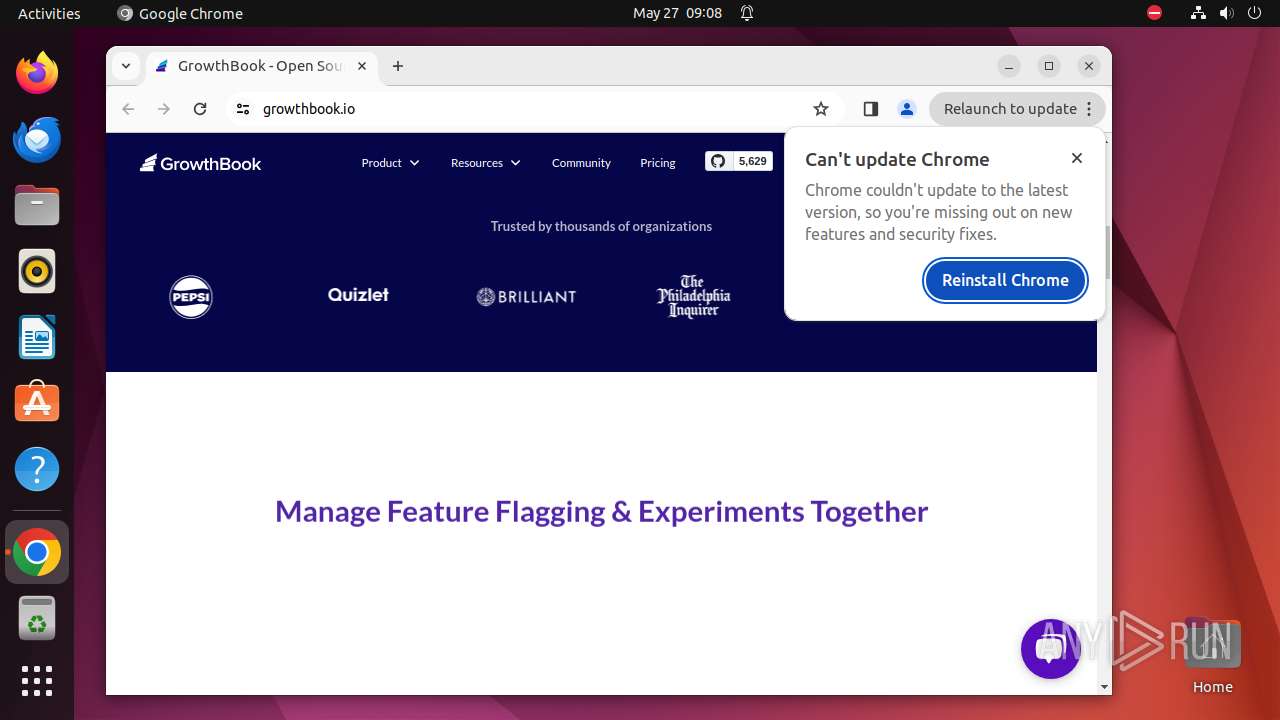Dismiss the Can't update Chrome popup
This screenshot has height=720, width=1280.
[x=1077, y=158]
